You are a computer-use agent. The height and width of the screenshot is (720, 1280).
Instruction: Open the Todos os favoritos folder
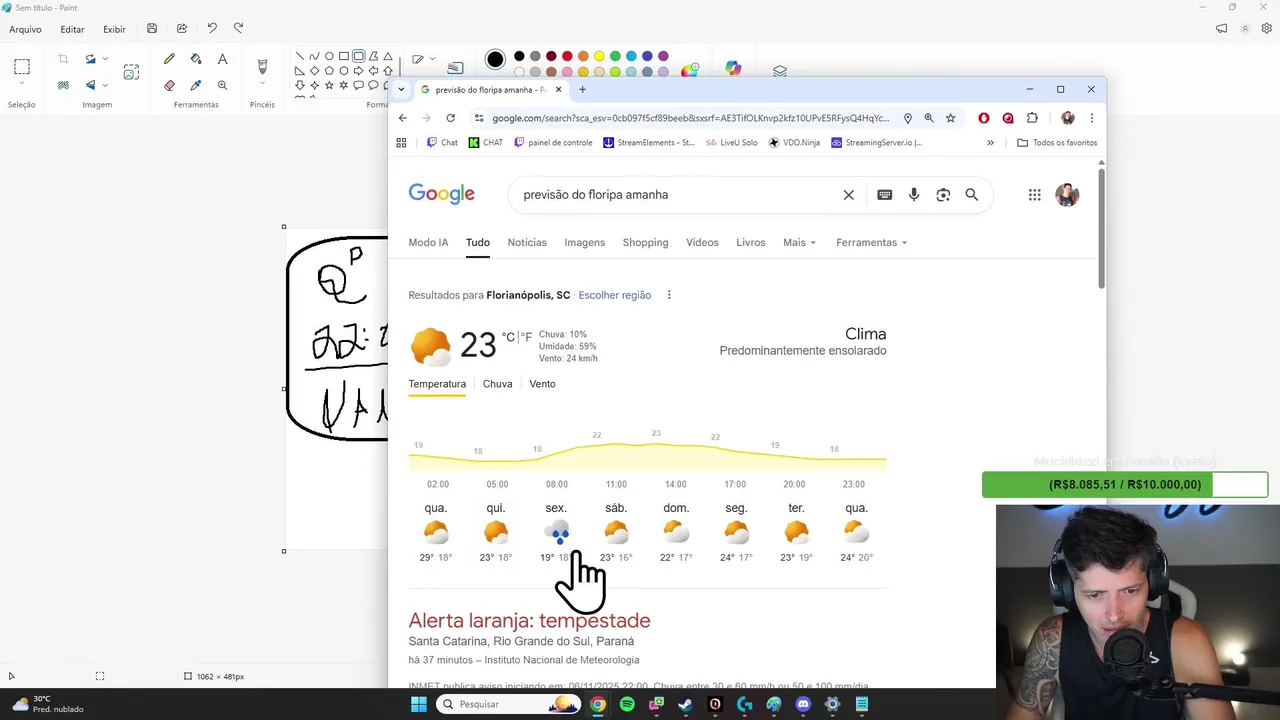point(1057,143)
